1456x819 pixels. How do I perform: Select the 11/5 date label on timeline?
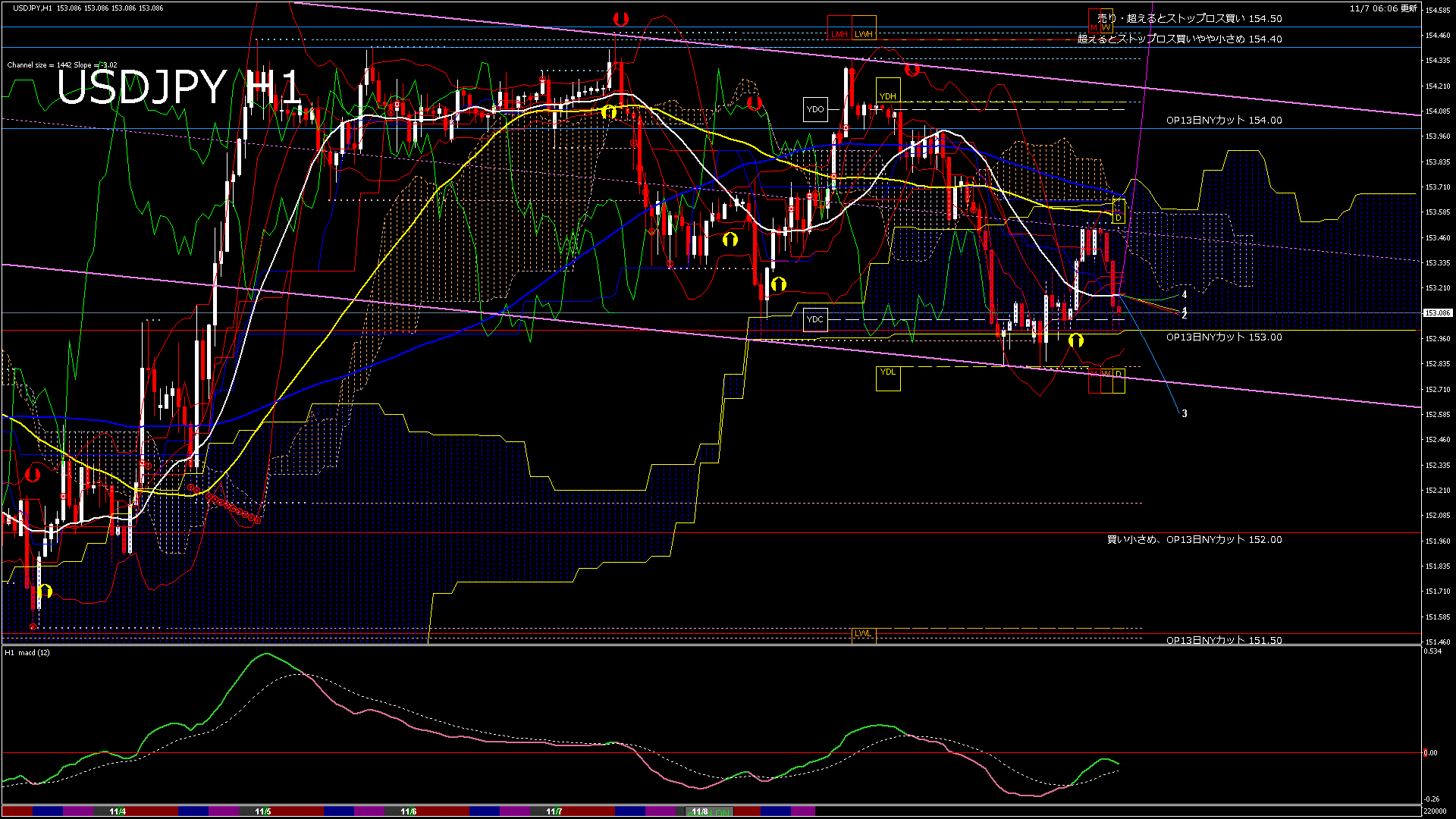coord(263,811)
